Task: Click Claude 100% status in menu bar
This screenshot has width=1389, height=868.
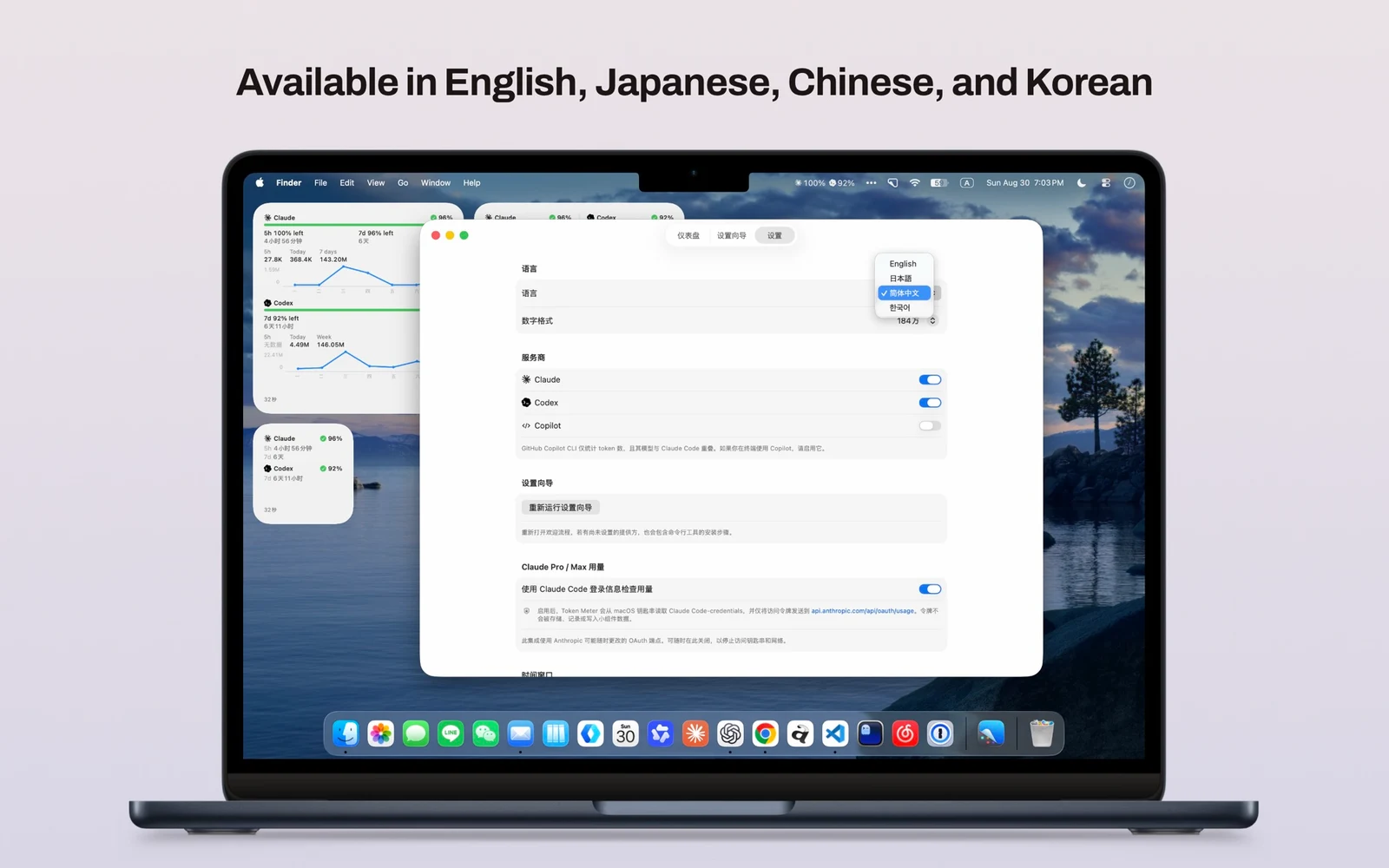Action: coord(810,183)
